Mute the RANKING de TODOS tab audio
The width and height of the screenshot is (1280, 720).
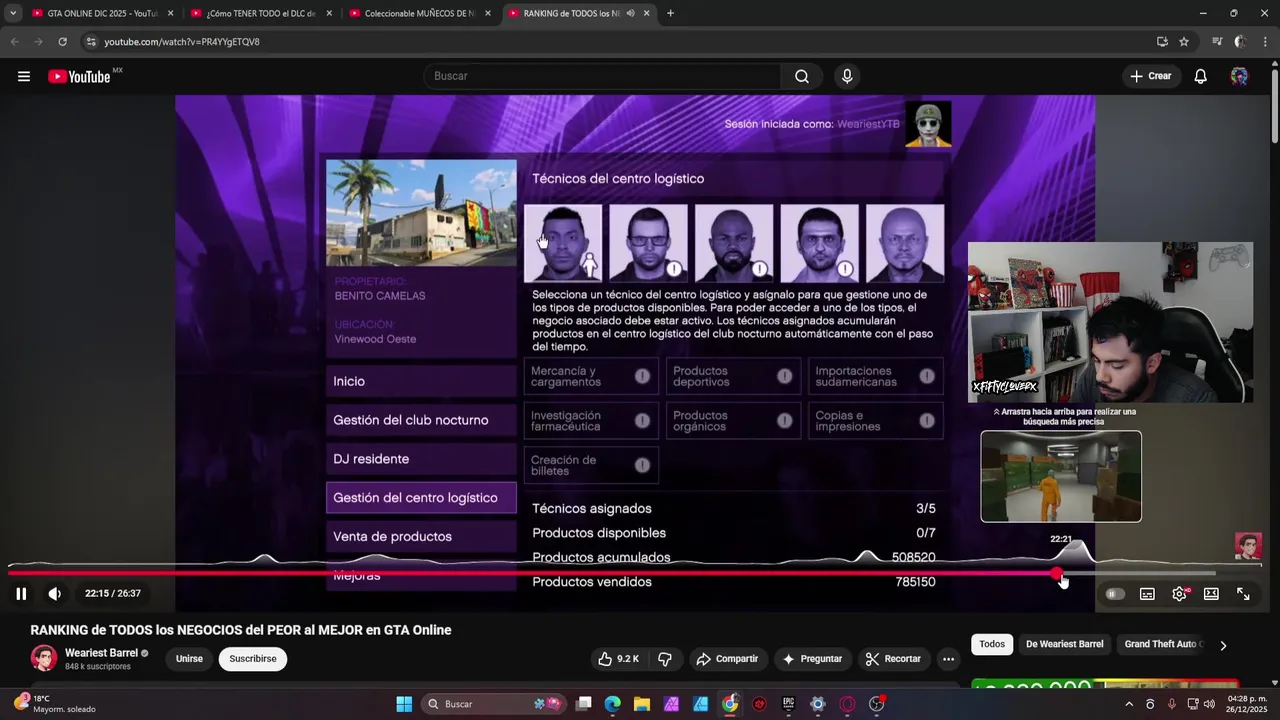tap(630, 13)
